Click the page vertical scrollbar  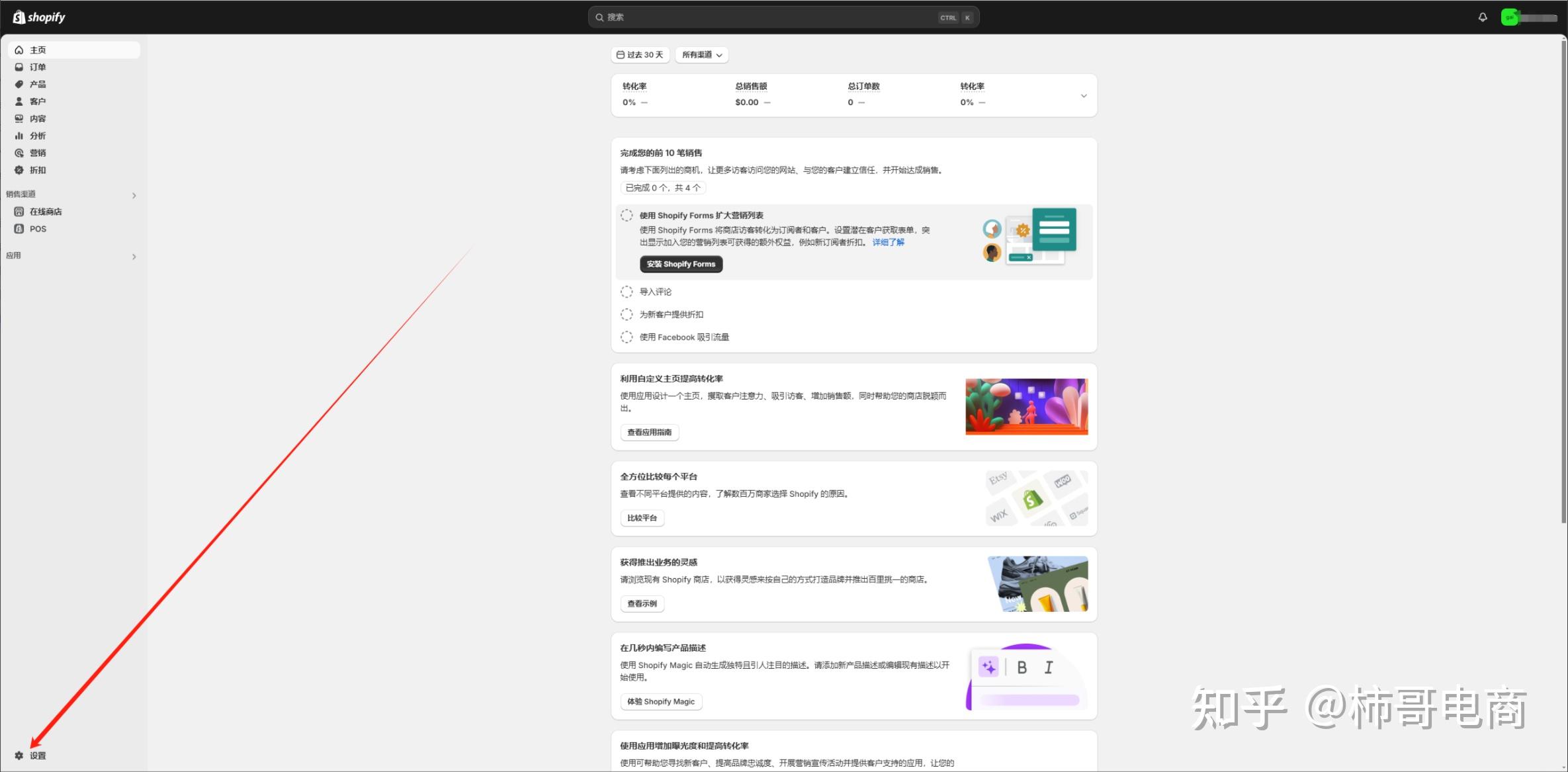tap(1564, 281)
